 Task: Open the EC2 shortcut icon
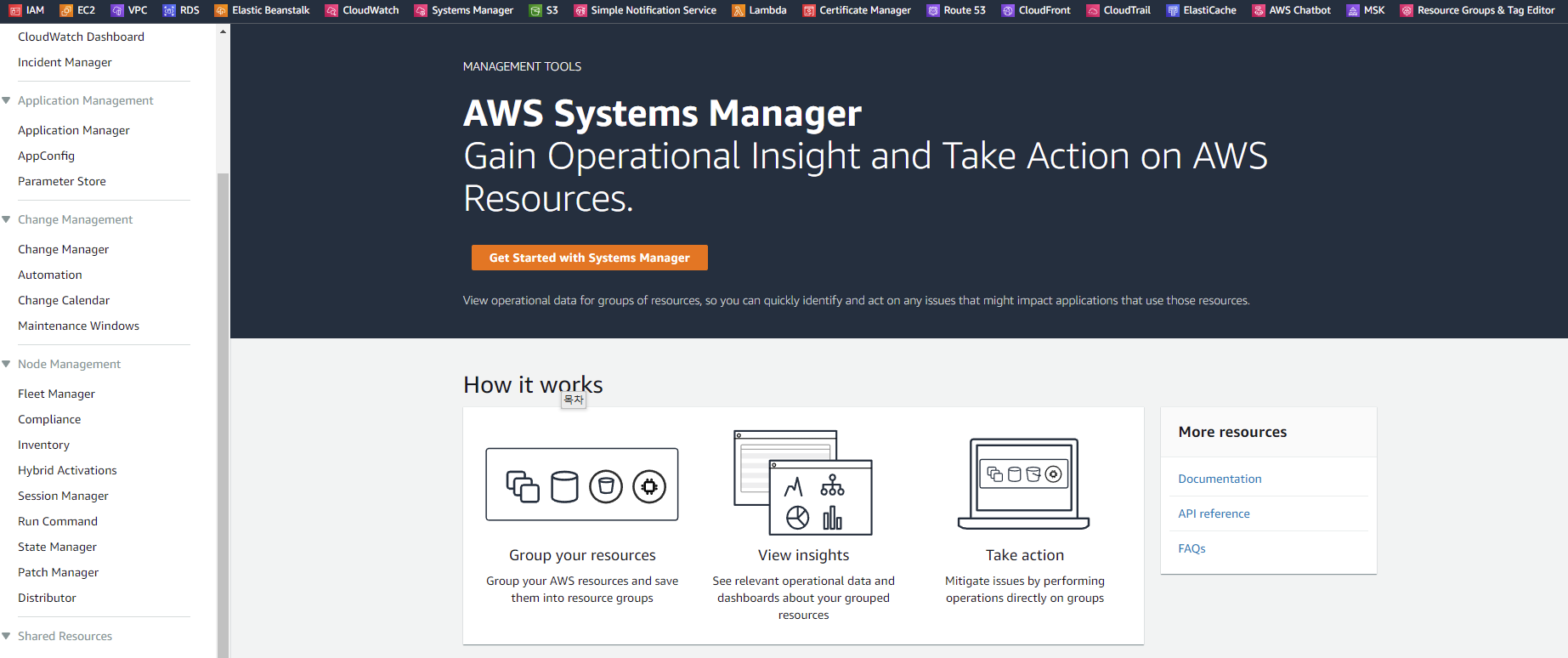[66, 11]
